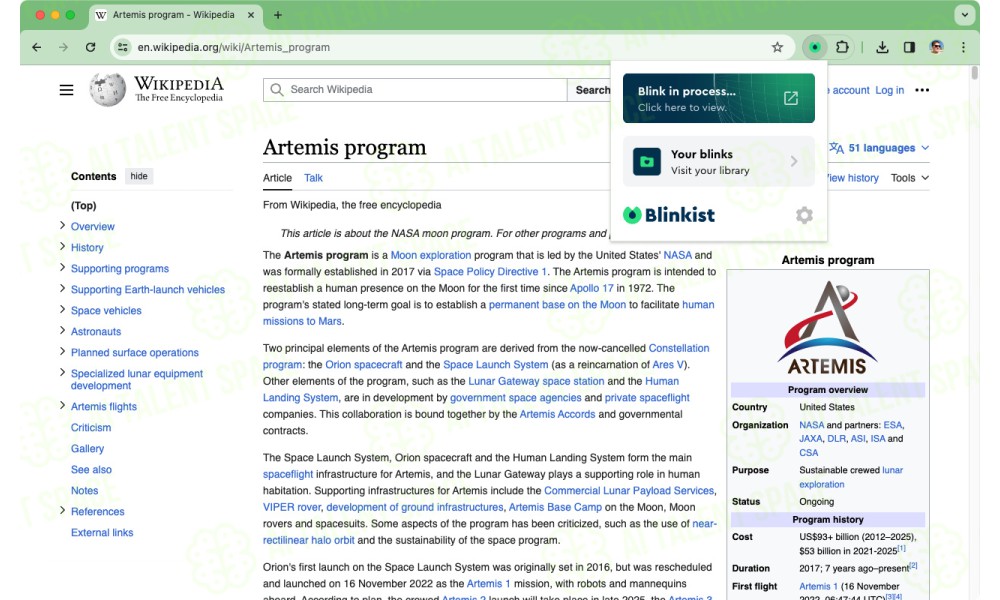This screenshot has width=1000, height=600.
Task: Click the ESA link in infobox
Action: [893, 425]
